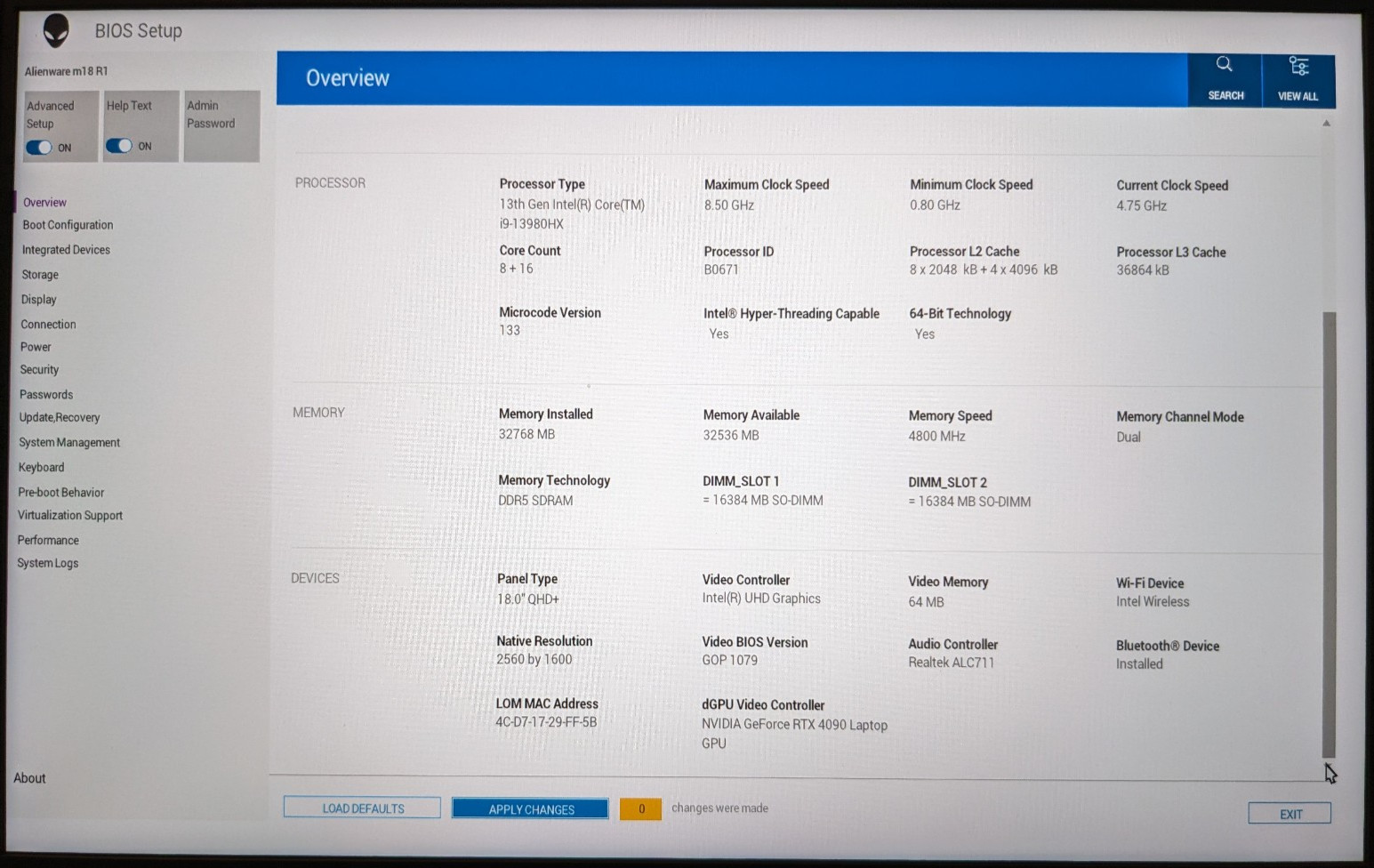Click the Memory Technology value DDR5 SDRAM
The image size is (1374, 868).
tap(535, 501)
